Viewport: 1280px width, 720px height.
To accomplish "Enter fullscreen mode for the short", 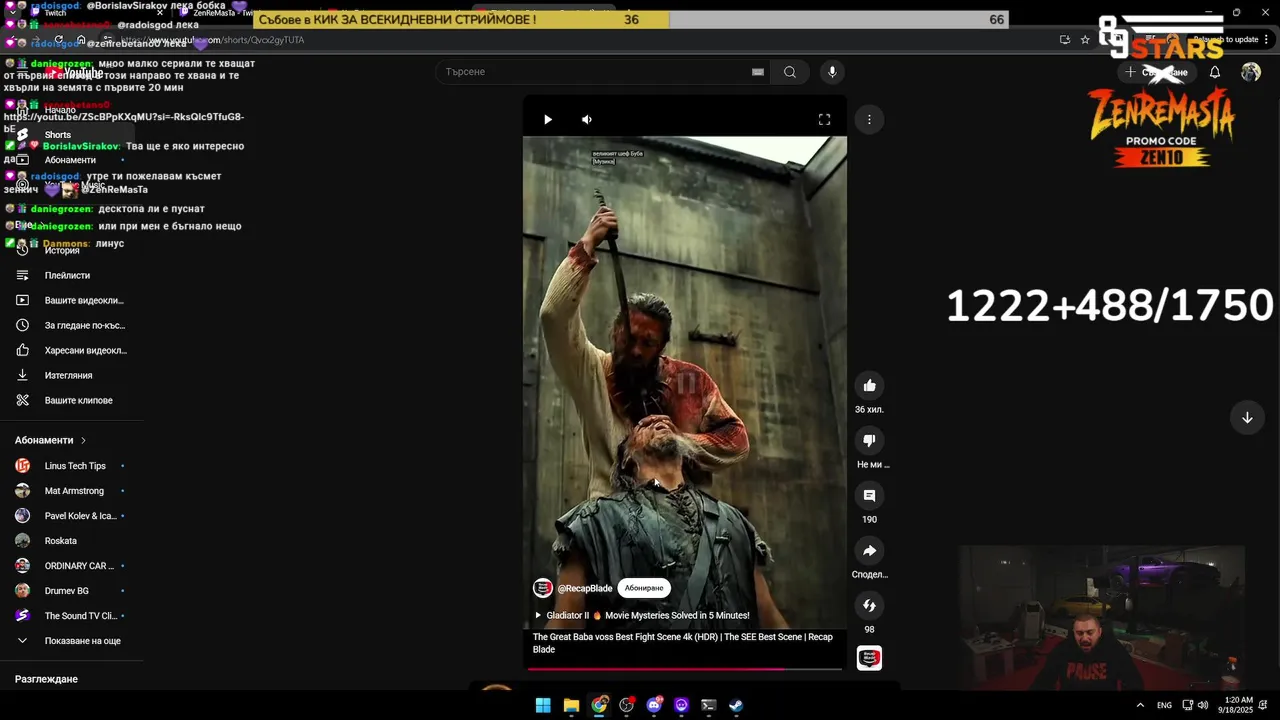I will tap(824, 119).
